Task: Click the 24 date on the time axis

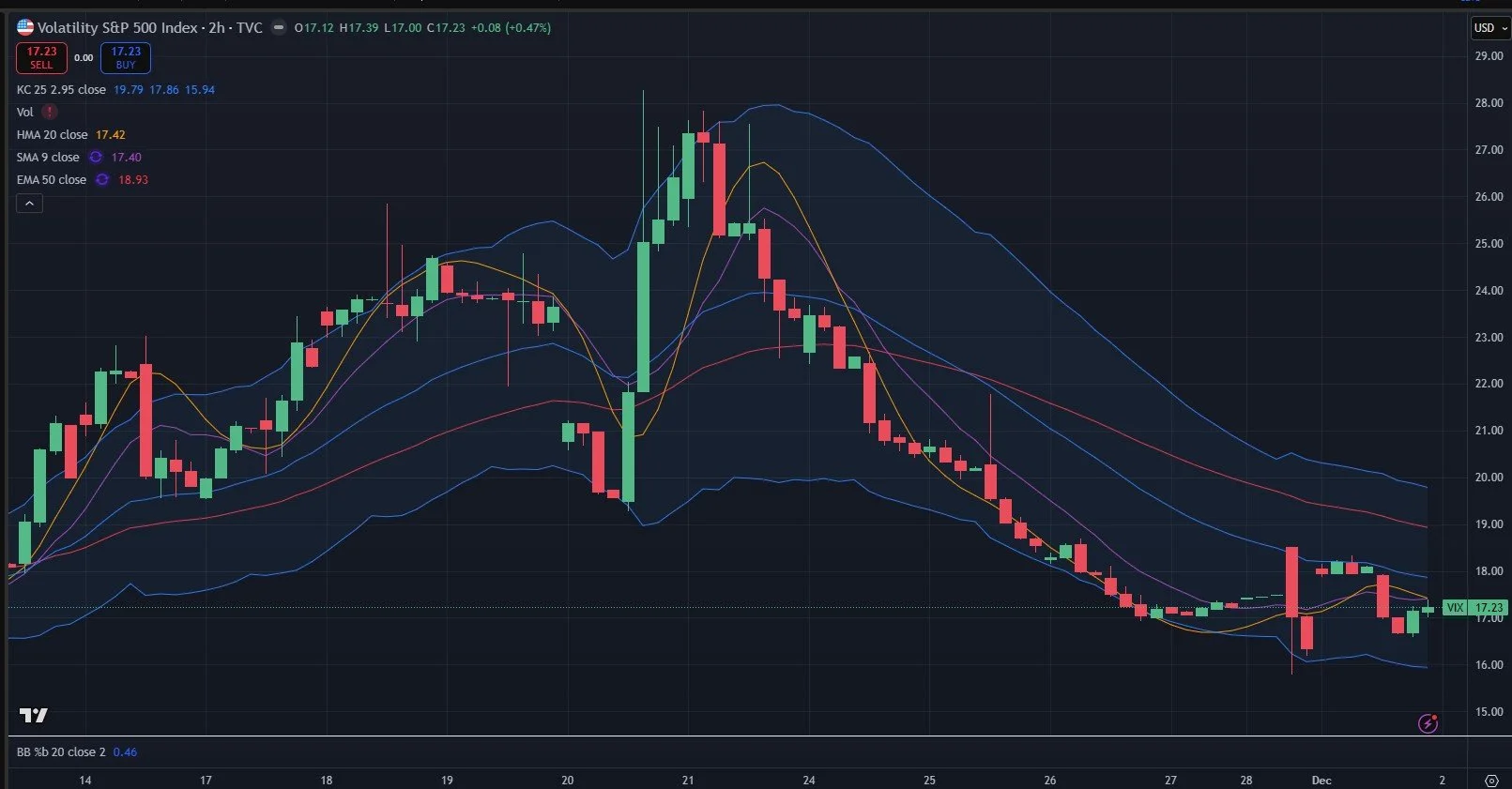Action: pyautogui.click(x=809, y=781)
